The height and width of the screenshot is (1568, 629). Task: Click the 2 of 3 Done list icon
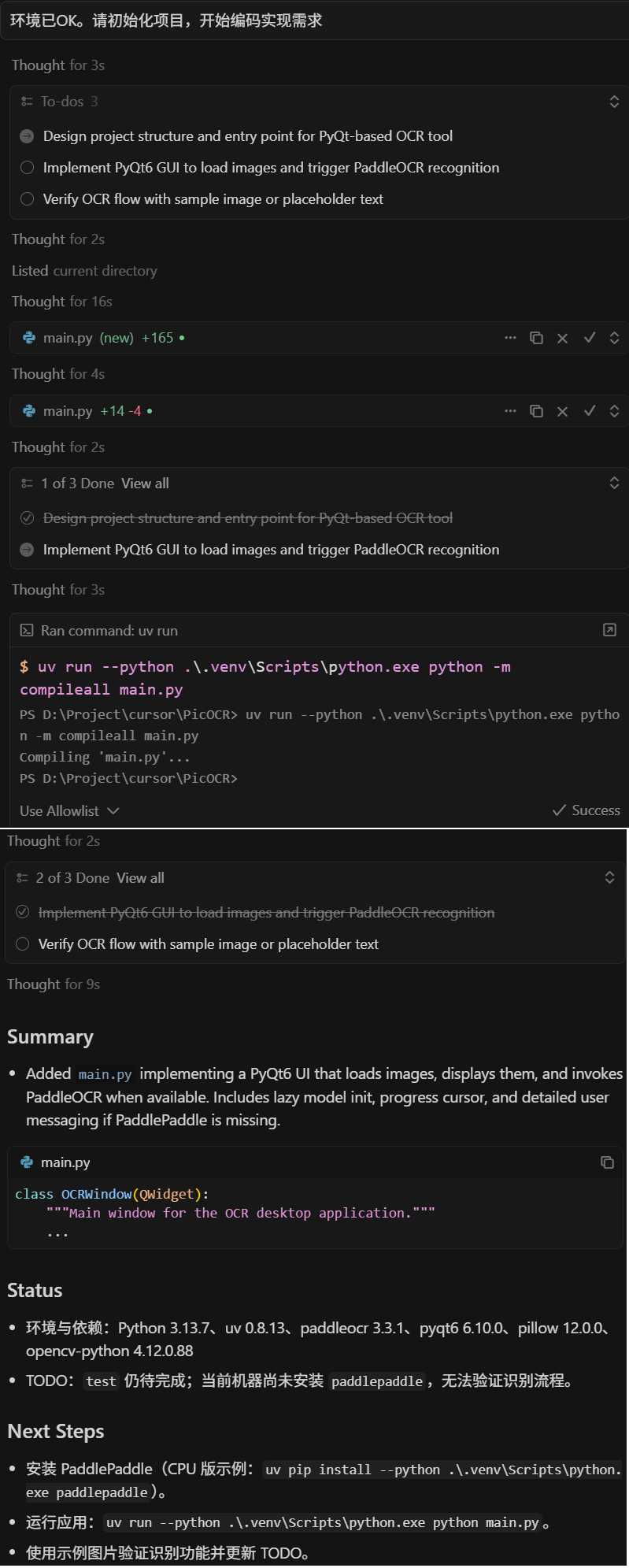pos(22,878)
